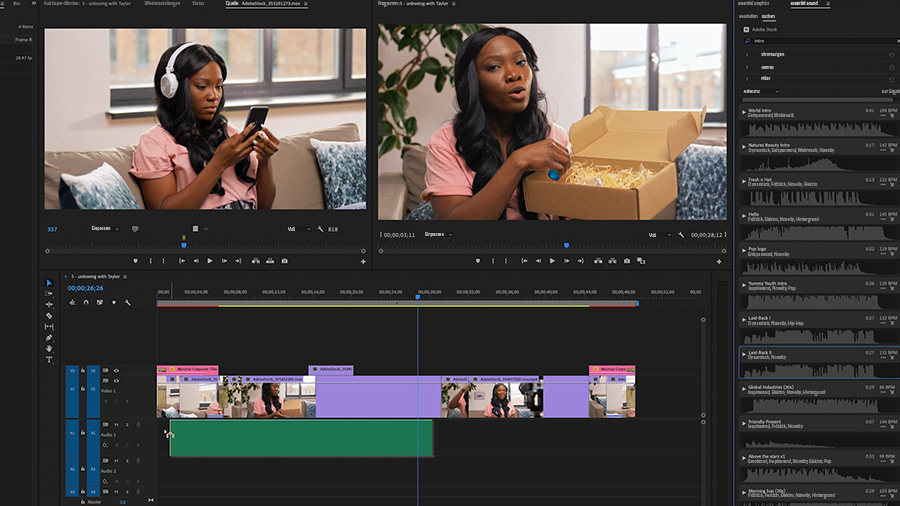Expand the second filter group in sound panel
The image size is (900, 506).
(747, 67)
